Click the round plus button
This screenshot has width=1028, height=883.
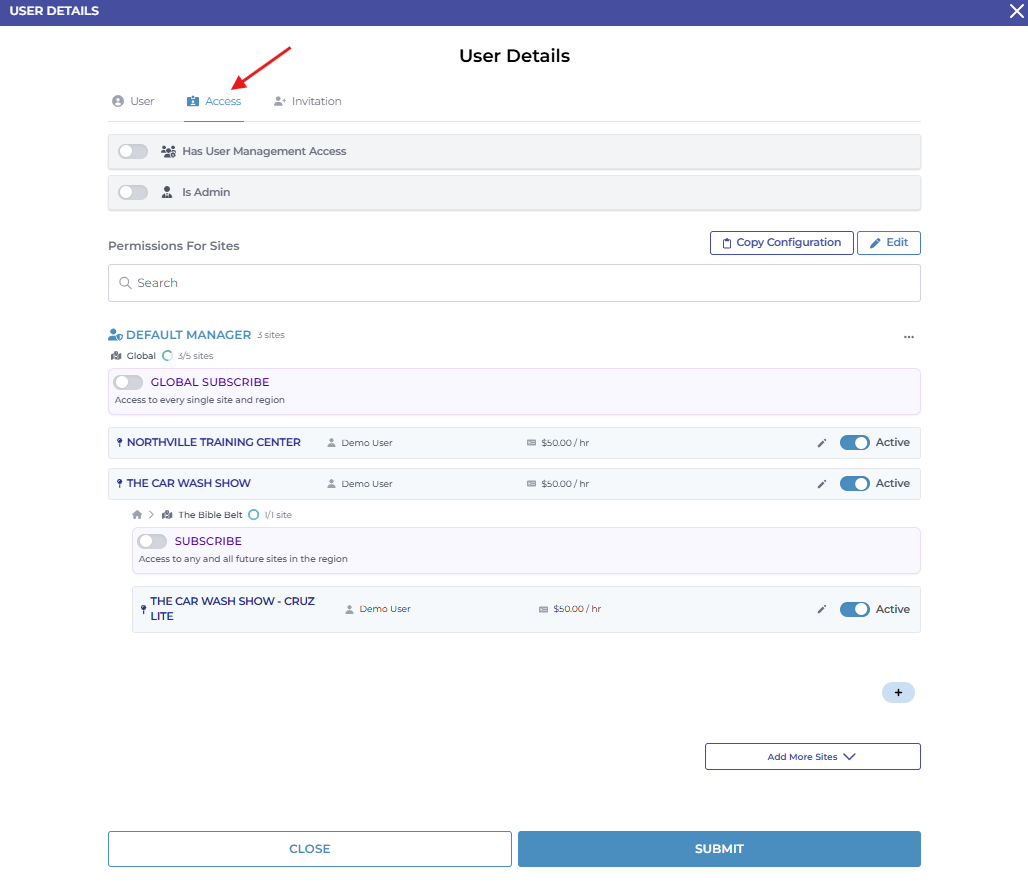[x=897, y=692]
